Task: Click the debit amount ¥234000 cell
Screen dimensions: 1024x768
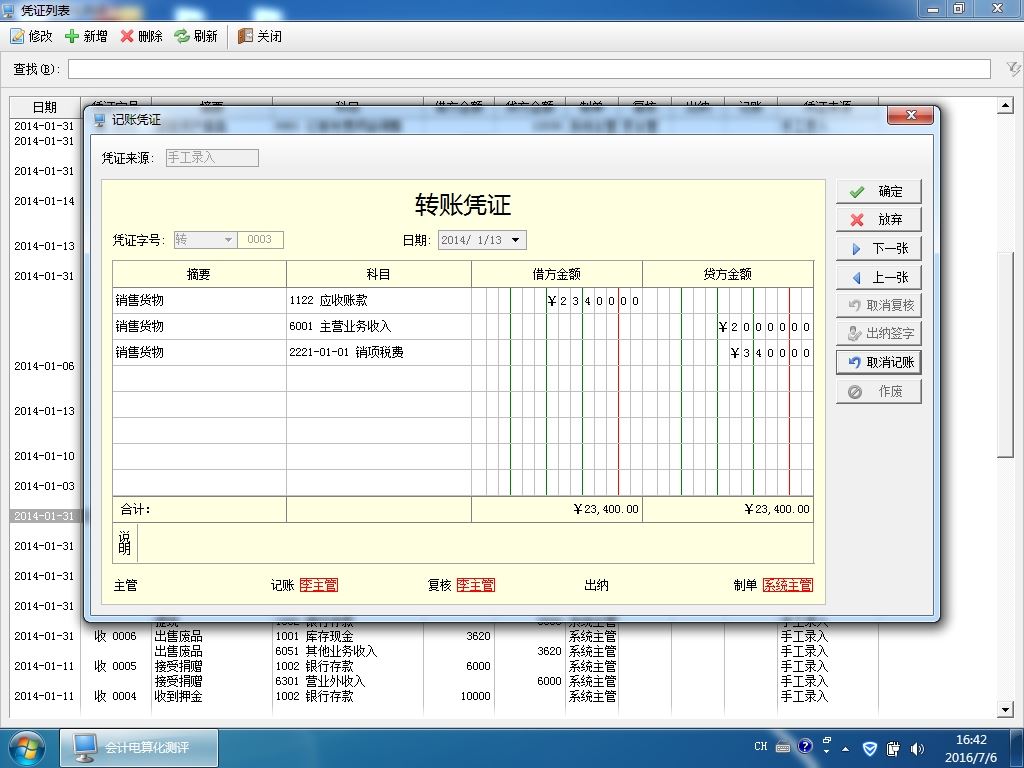Action: coord(556,300)
